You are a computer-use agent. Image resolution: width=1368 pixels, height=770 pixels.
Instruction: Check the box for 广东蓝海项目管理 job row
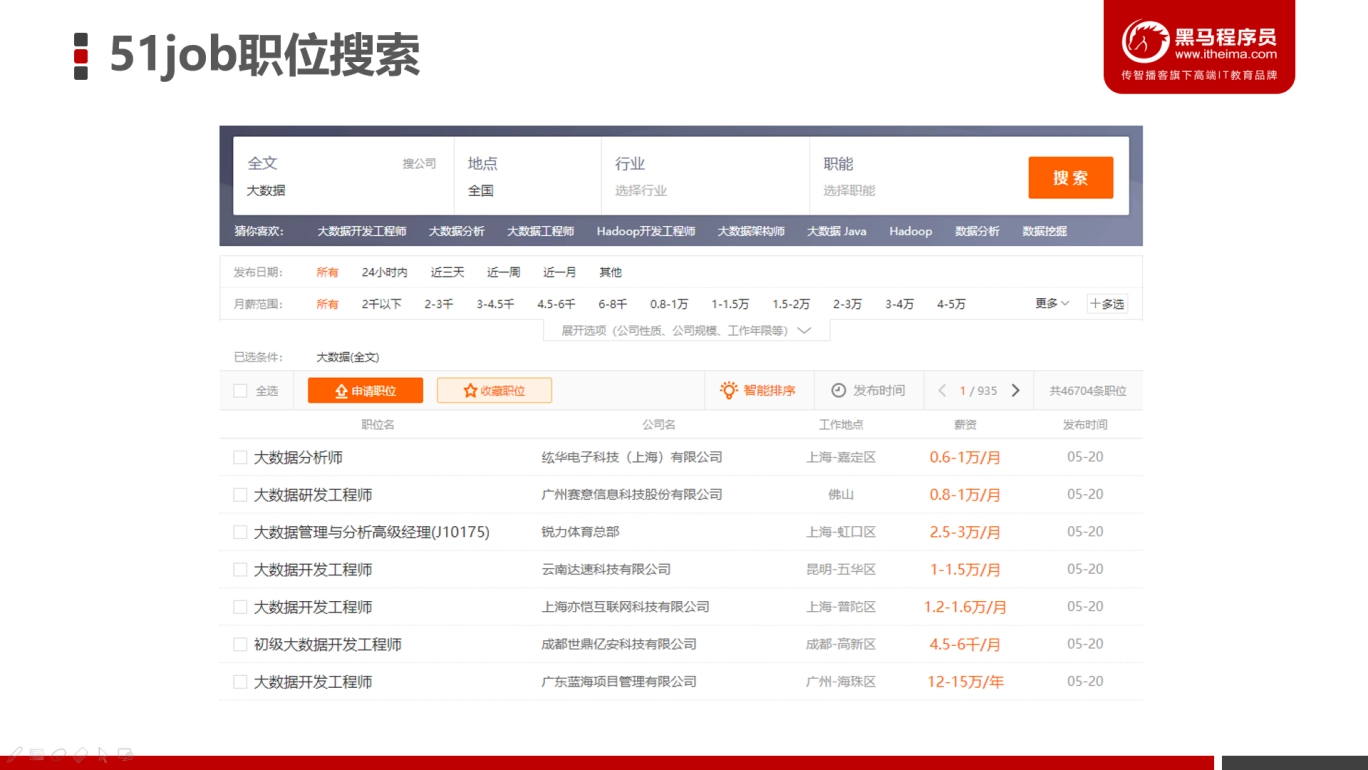240,681
